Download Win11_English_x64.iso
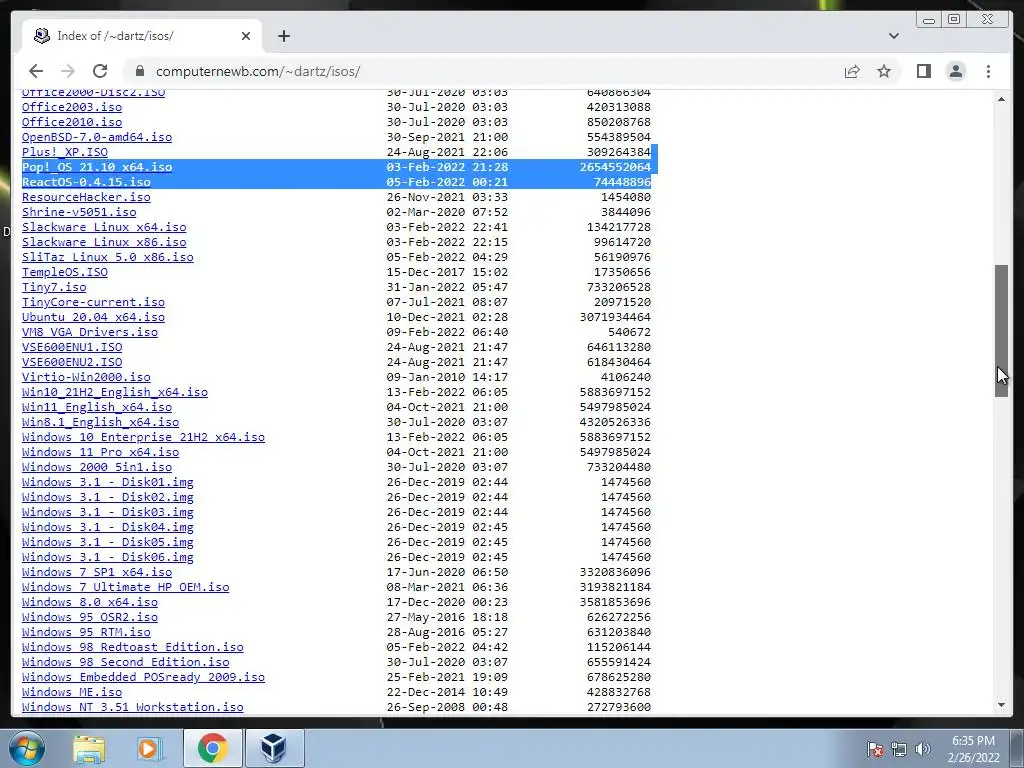This screenshot has height=768, width=1024. coord(97,408)
